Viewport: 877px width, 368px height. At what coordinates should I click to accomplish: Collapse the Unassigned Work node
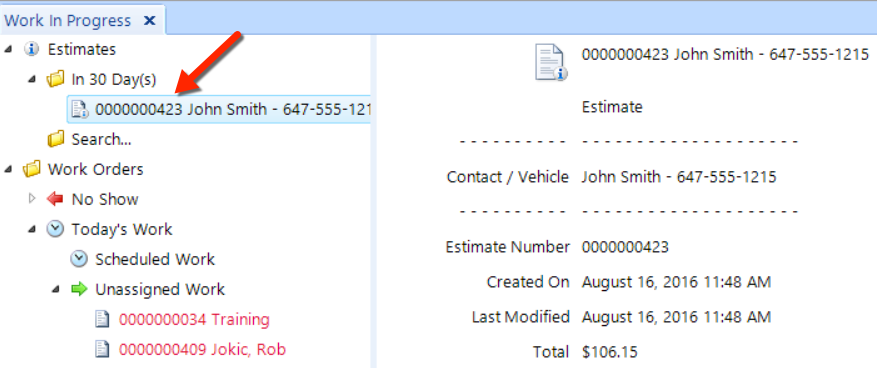pyautogui.click(x=55, y=290)
